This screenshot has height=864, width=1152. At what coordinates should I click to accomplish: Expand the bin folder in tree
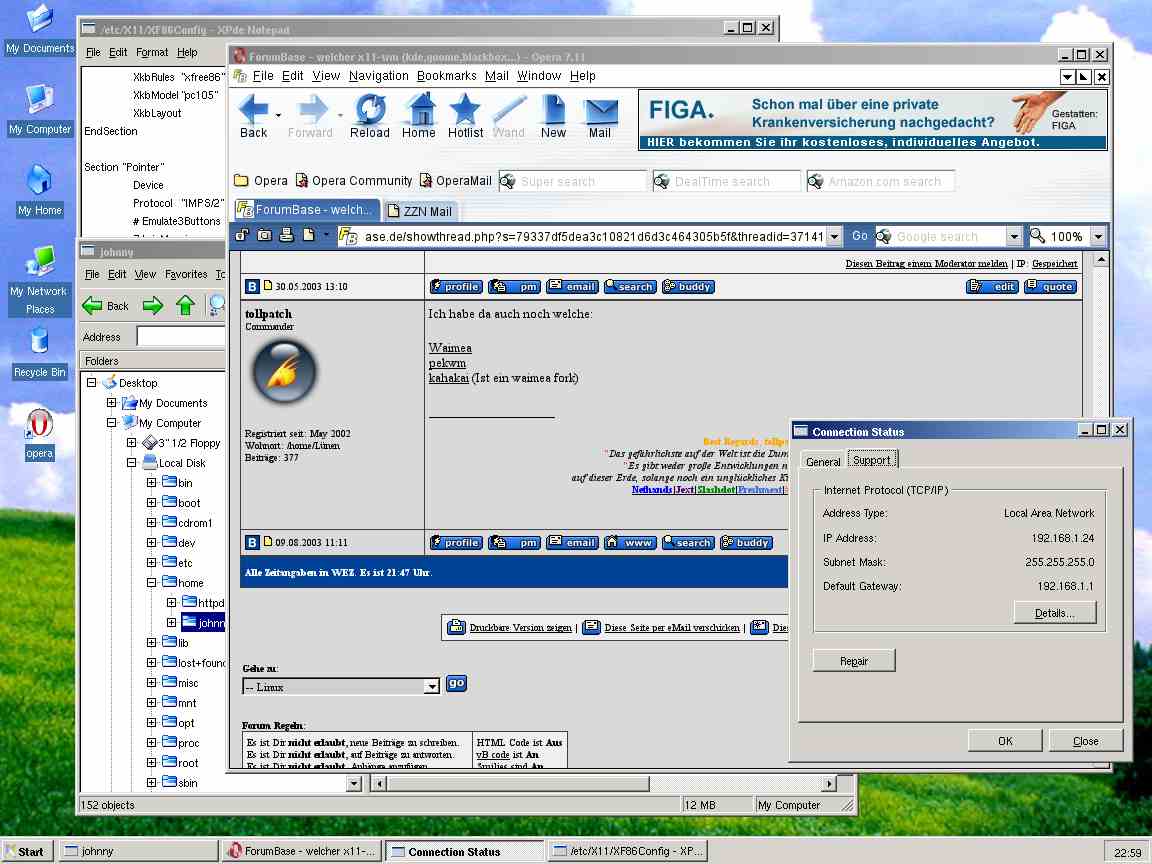coord(151,483)
